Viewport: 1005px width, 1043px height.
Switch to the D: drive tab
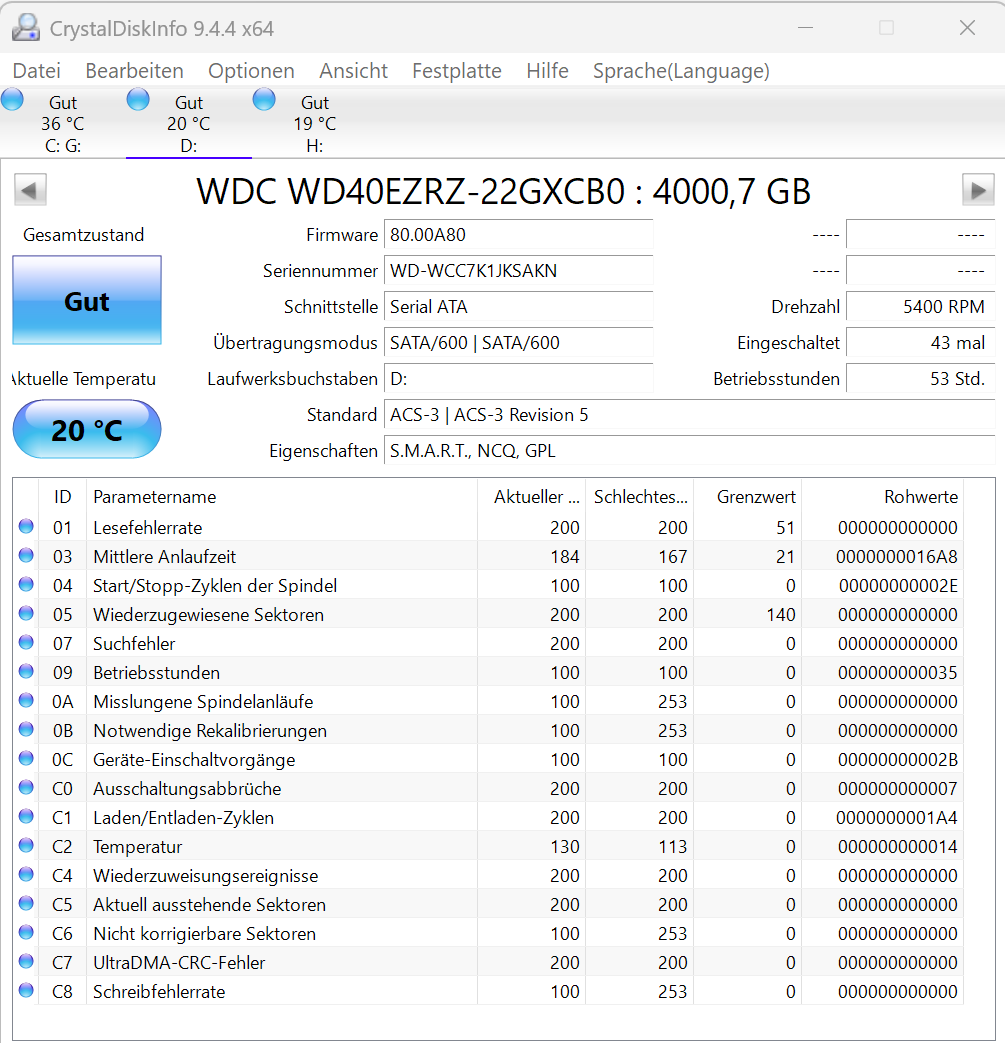(x=188, y=124)
